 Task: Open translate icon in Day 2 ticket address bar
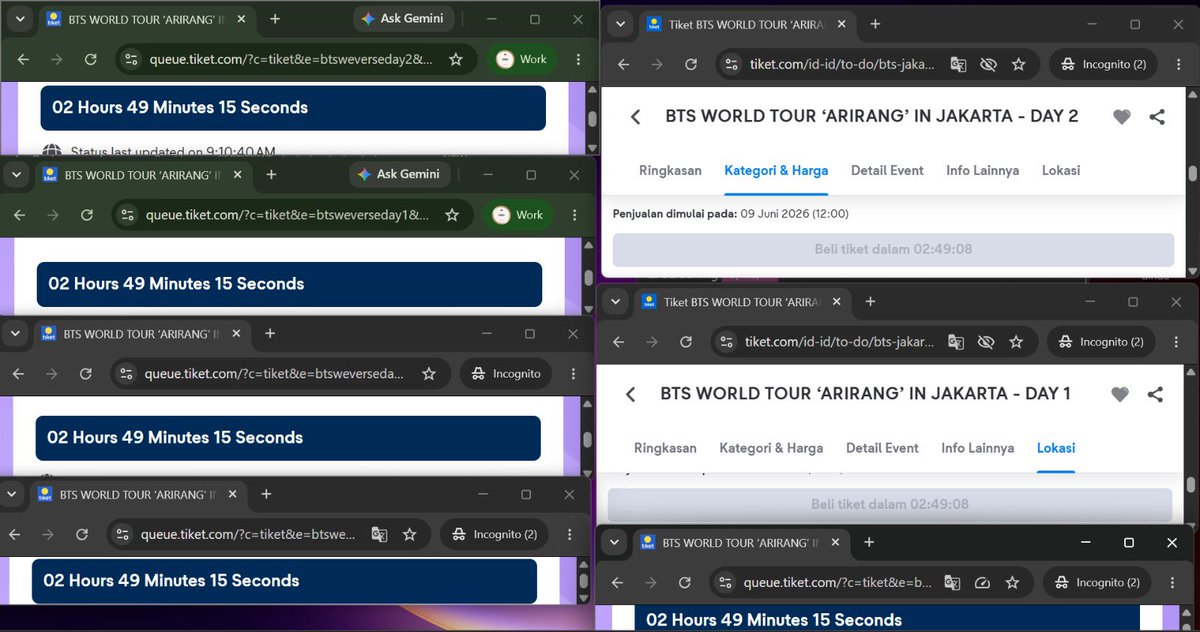tap(958, 65)
